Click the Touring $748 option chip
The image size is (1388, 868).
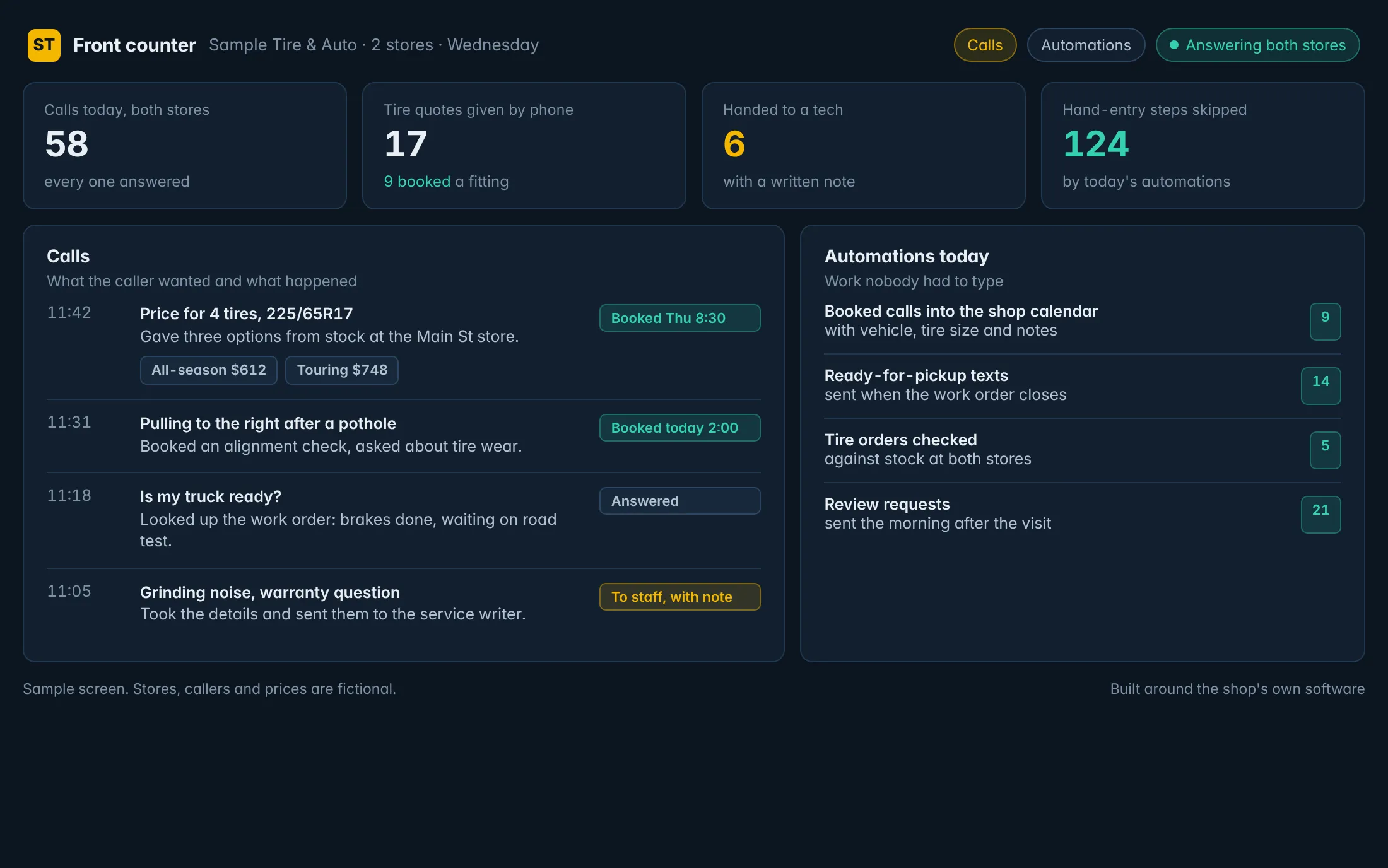tap(342, 370)
